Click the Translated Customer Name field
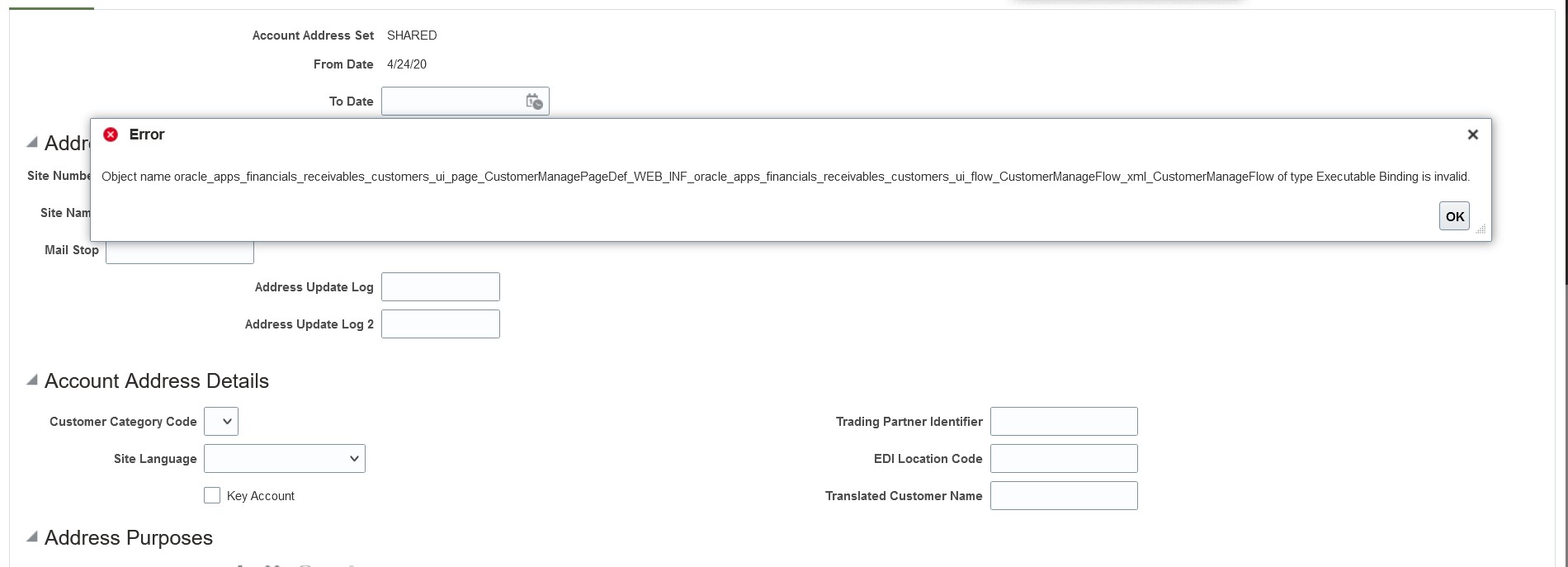Viewport: 1568px width, 567px height. [1064, 496]
